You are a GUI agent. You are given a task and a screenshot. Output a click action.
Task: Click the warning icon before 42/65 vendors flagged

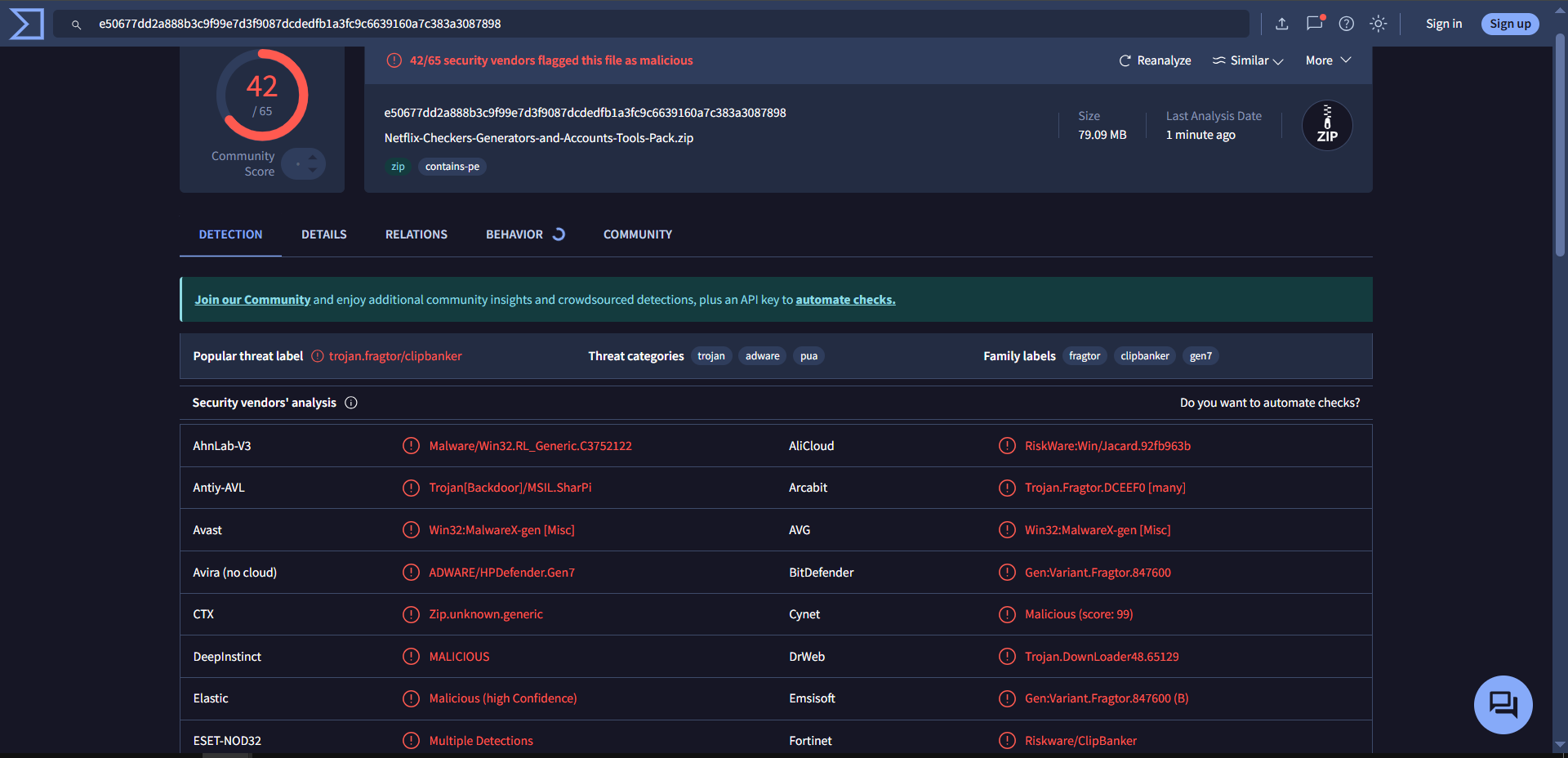[394, 60]
